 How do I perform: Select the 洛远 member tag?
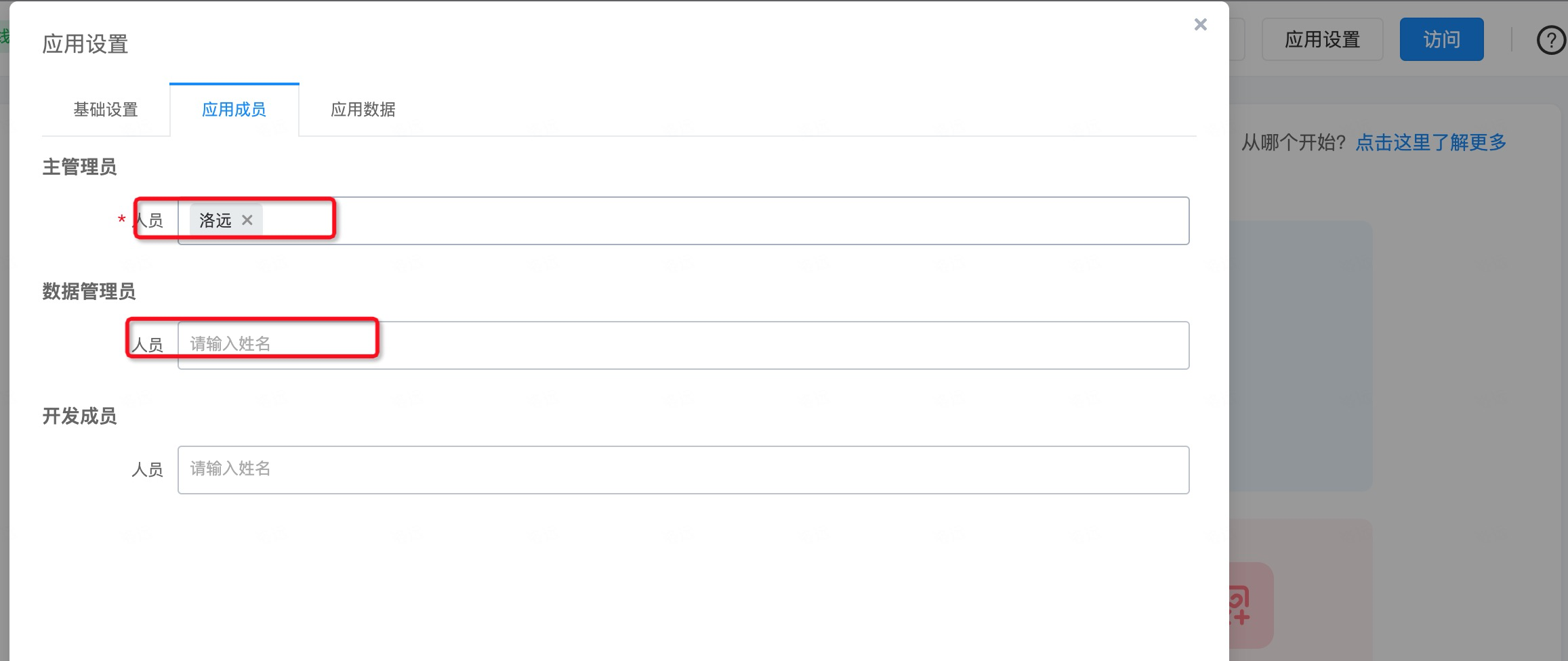coord(215,220)
